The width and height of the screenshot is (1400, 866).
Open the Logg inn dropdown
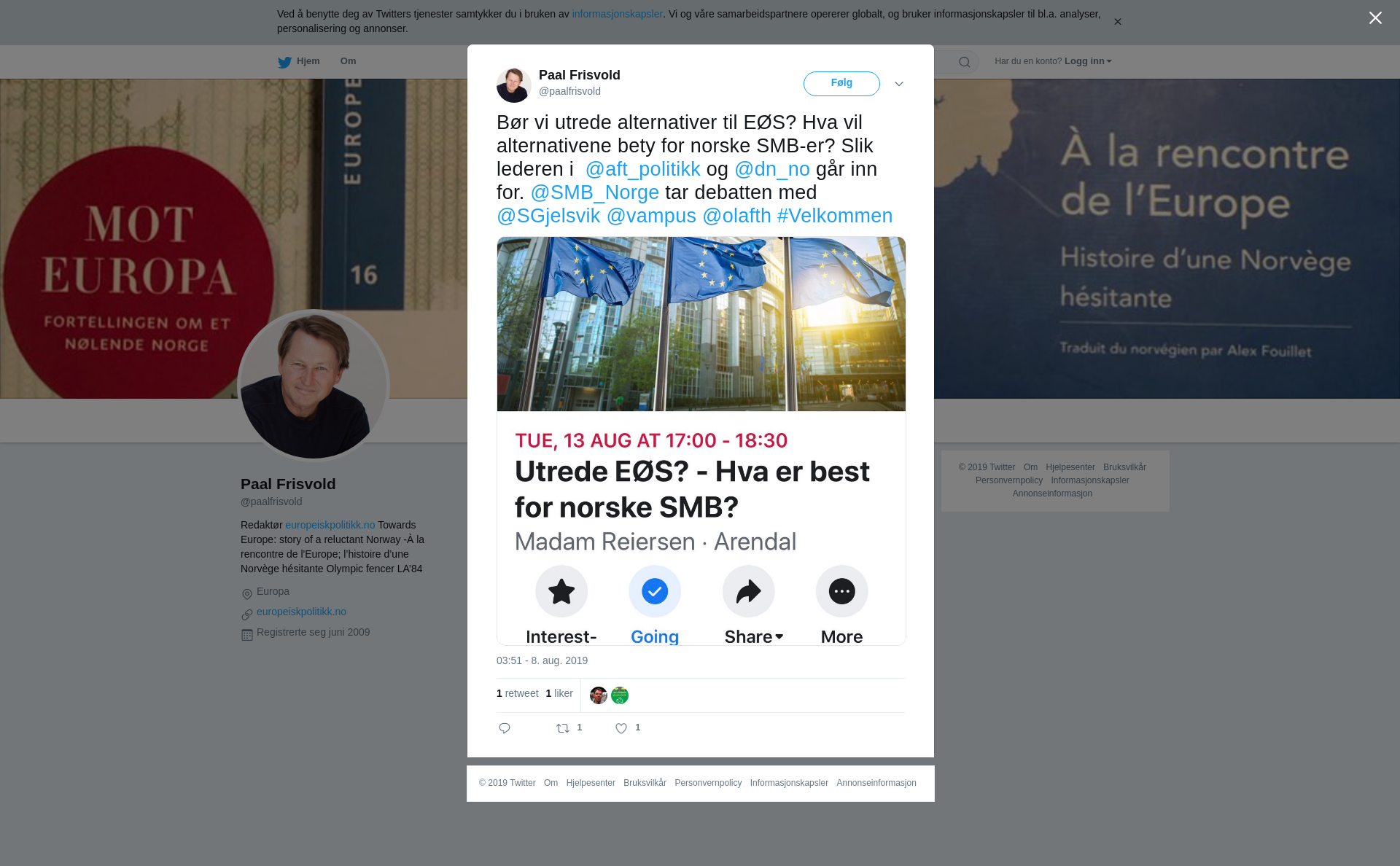[1088, 61]
